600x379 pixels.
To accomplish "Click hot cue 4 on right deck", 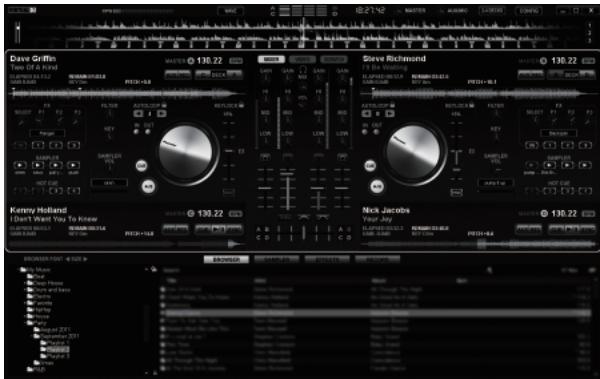I will tap(585, 190).
